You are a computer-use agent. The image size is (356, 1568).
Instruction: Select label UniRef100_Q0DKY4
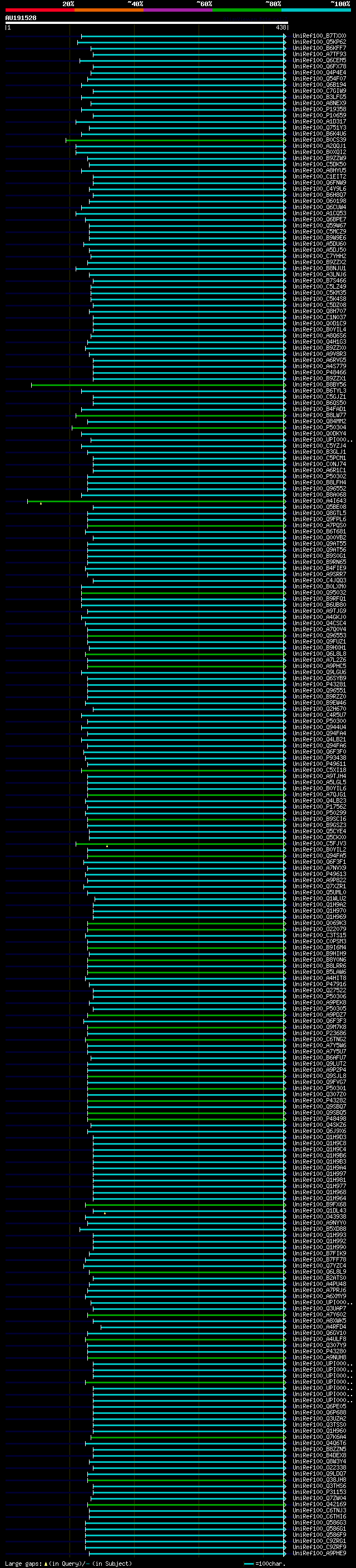point(319,433)
